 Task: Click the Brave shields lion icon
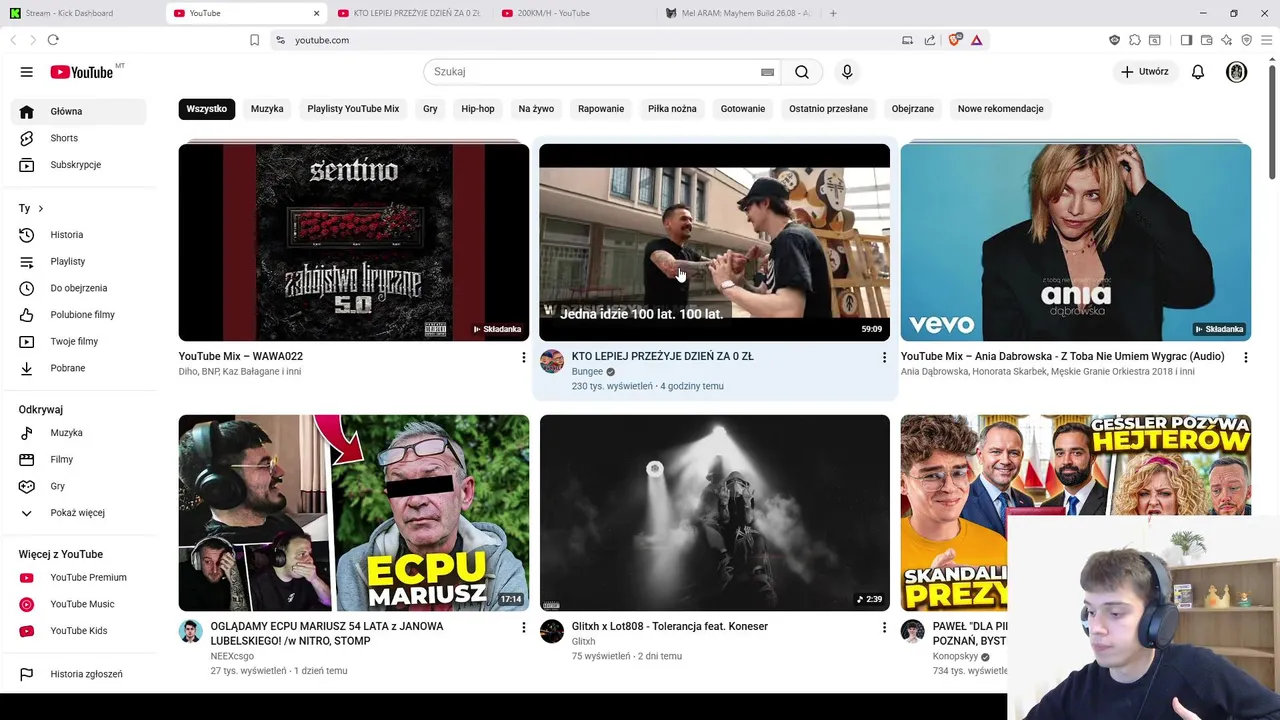(x=954, y=40)
